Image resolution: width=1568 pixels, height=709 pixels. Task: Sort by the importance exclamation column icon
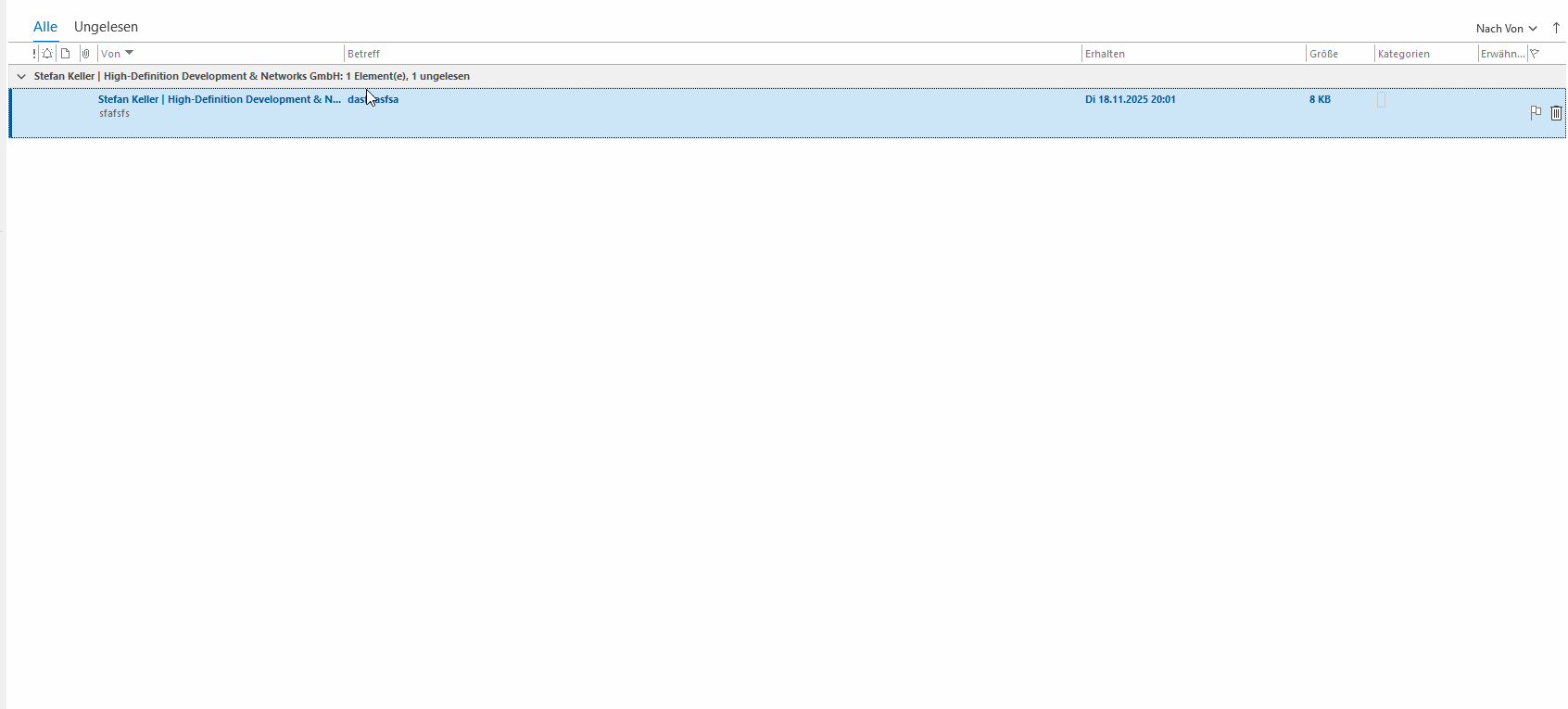point(34,54)
